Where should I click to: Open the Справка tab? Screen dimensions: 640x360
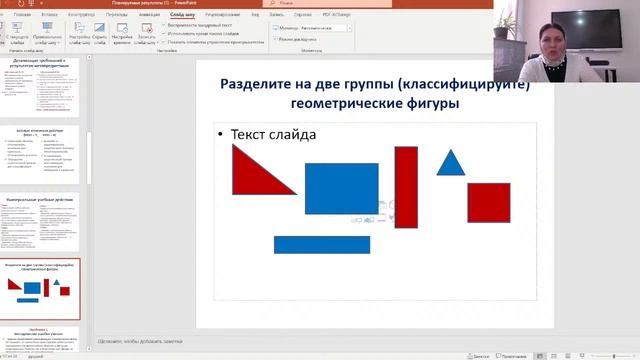[x=302, y=15]
